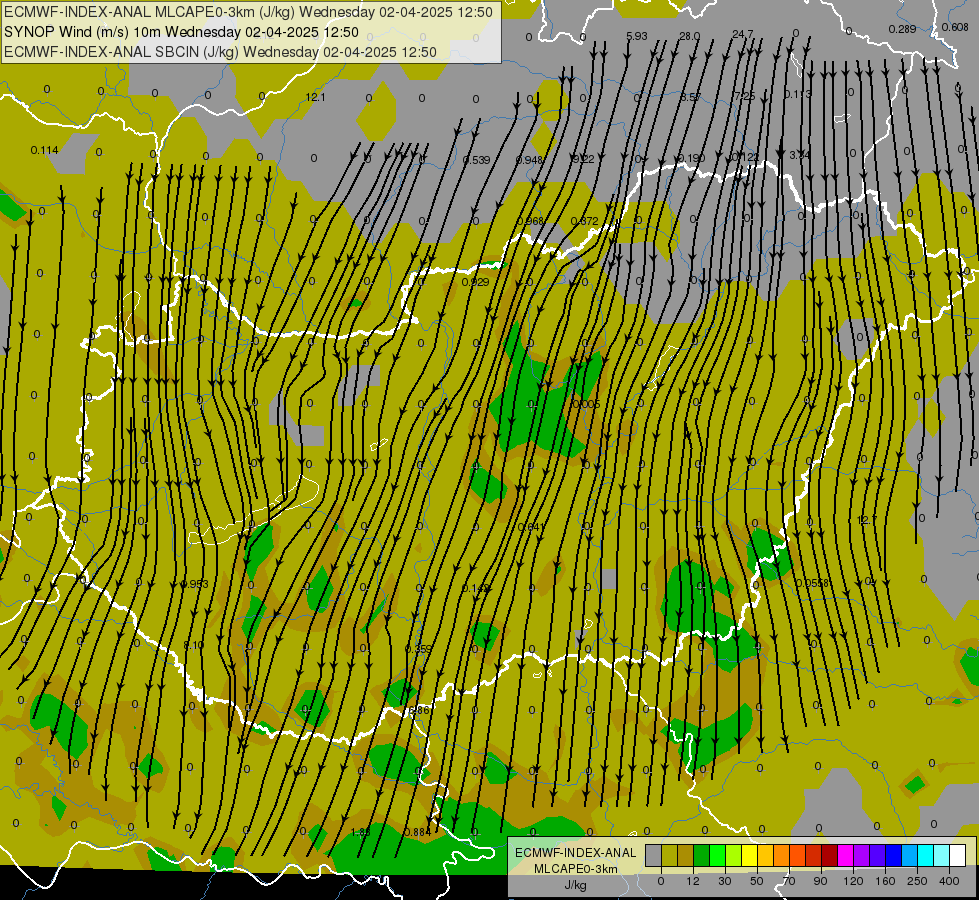The width and height of the screenshot is (979, 900).
Task: Click the legend tick label 90
Action: [820, 881]
